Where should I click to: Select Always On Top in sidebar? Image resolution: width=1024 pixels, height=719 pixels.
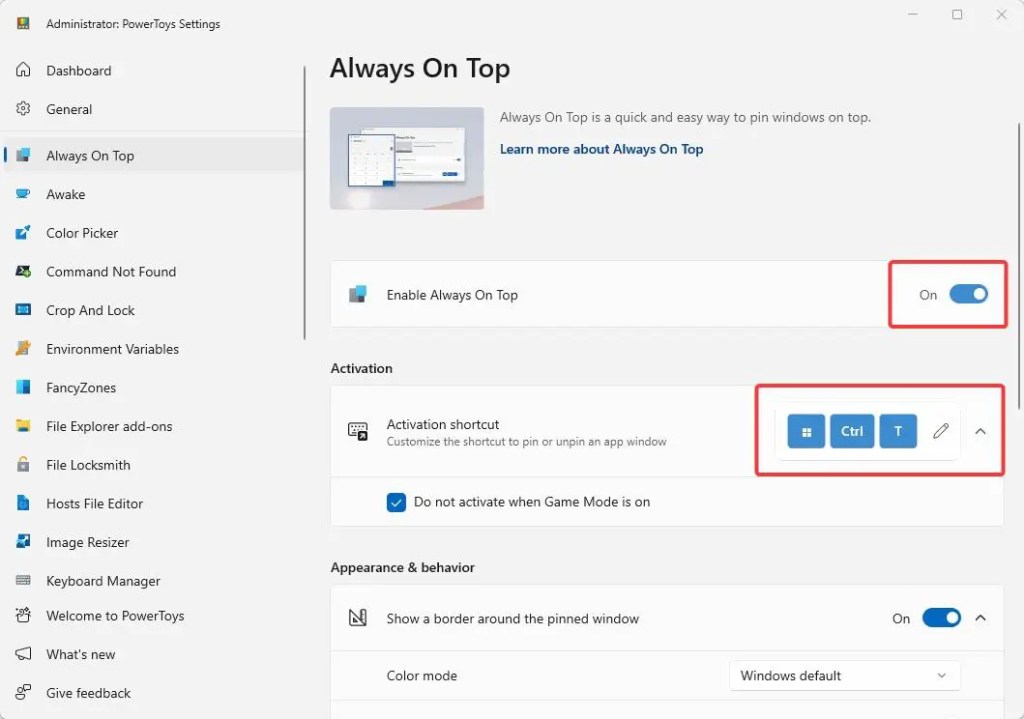(x=153, y=155)
